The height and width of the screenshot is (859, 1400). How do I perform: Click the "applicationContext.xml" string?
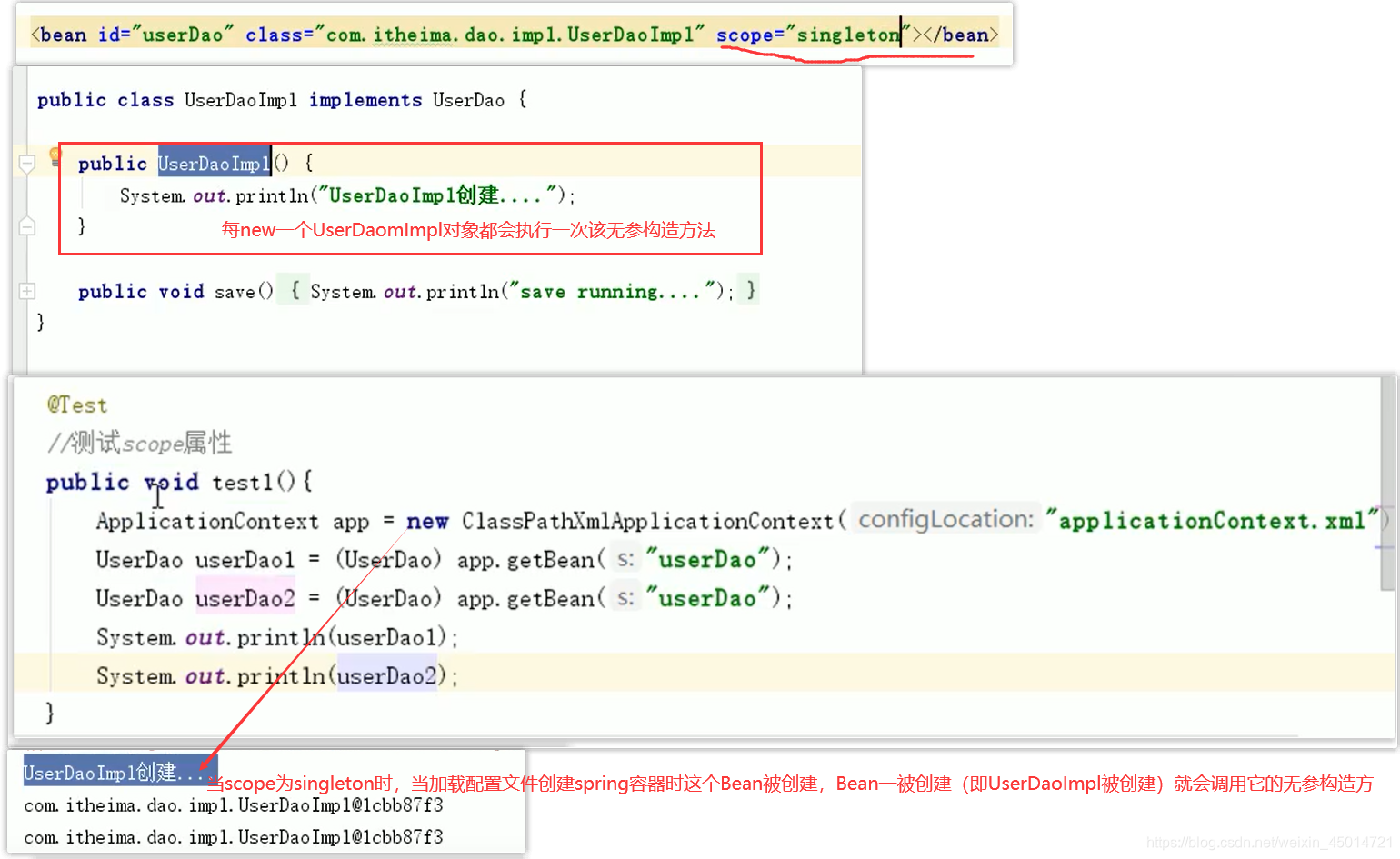click(1213, 521)
